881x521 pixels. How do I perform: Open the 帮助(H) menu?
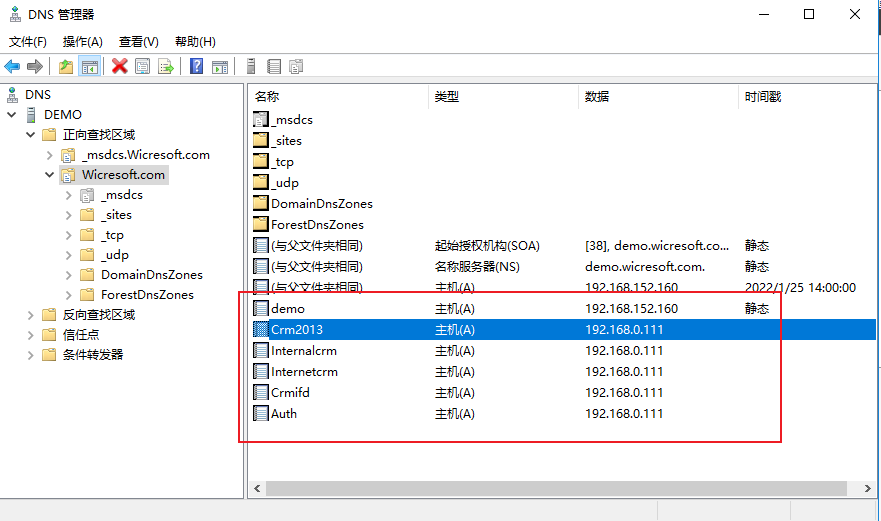click(195, 42)
